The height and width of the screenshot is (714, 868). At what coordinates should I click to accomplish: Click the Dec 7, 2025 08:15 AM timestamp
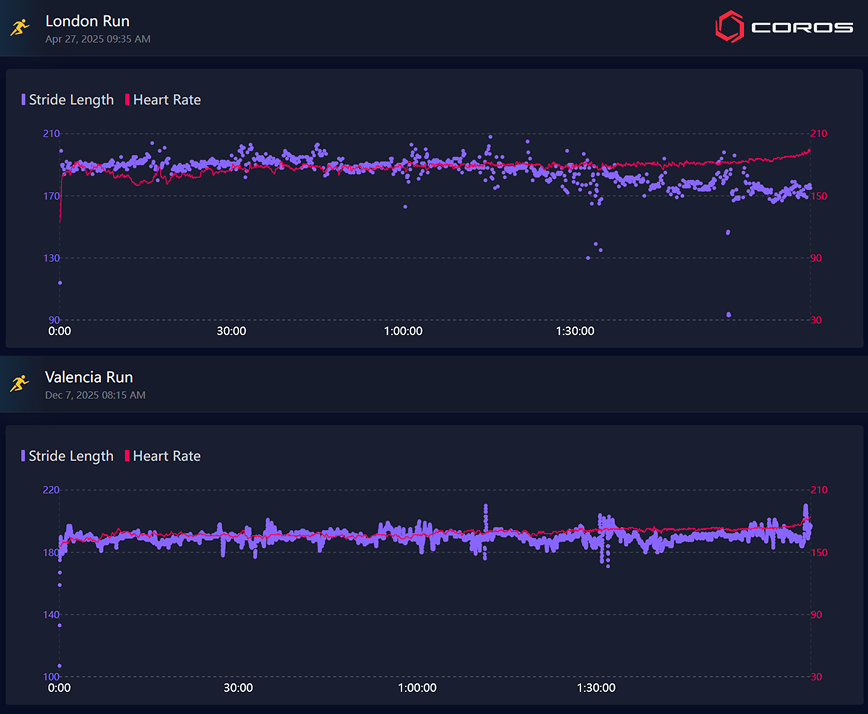tap(95, 395)
